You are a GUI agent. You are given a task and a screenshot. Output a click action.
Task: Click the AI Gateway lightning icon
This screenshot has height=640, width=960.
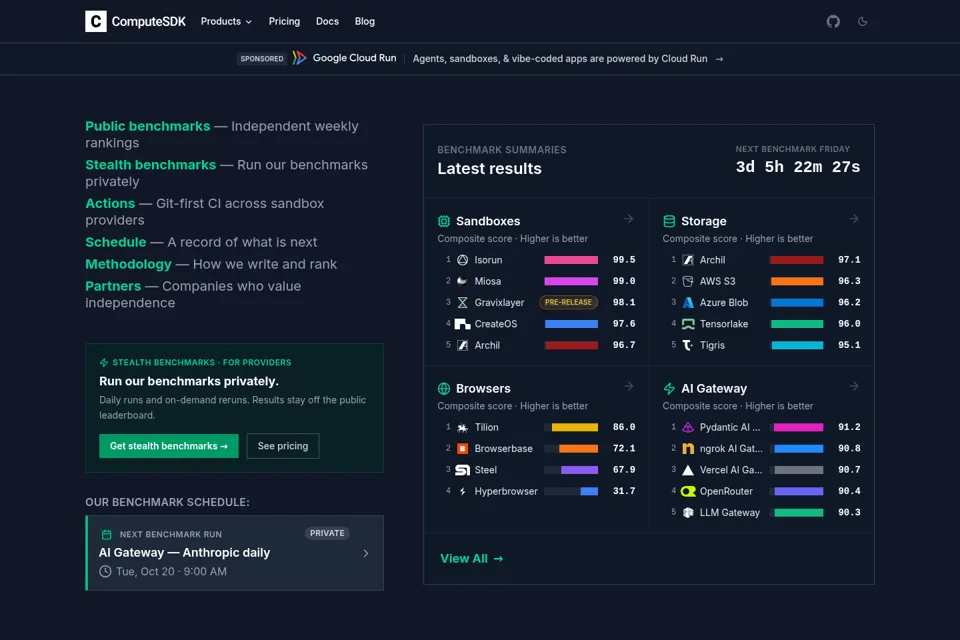coord(669,388)
